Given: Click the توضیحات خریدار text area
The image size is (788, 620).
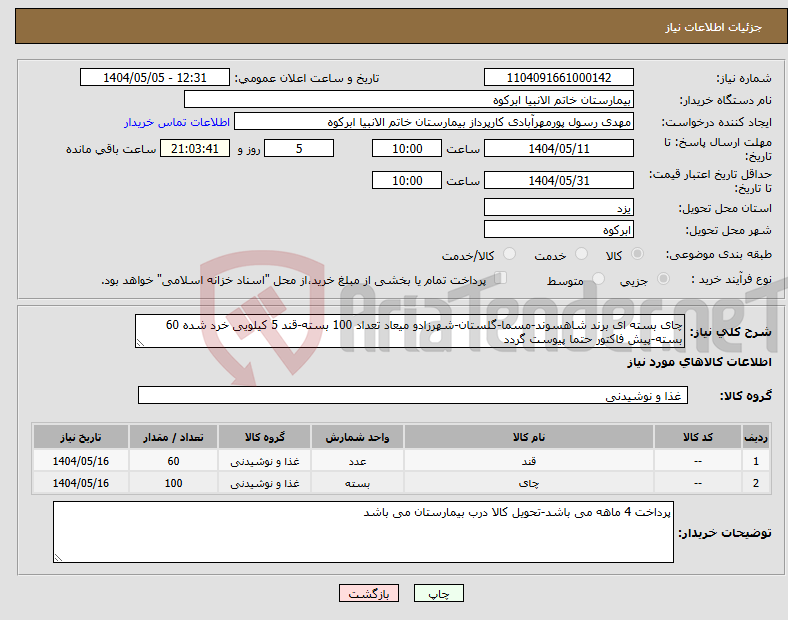Looking at the screenshot, I should pos(362,532).
